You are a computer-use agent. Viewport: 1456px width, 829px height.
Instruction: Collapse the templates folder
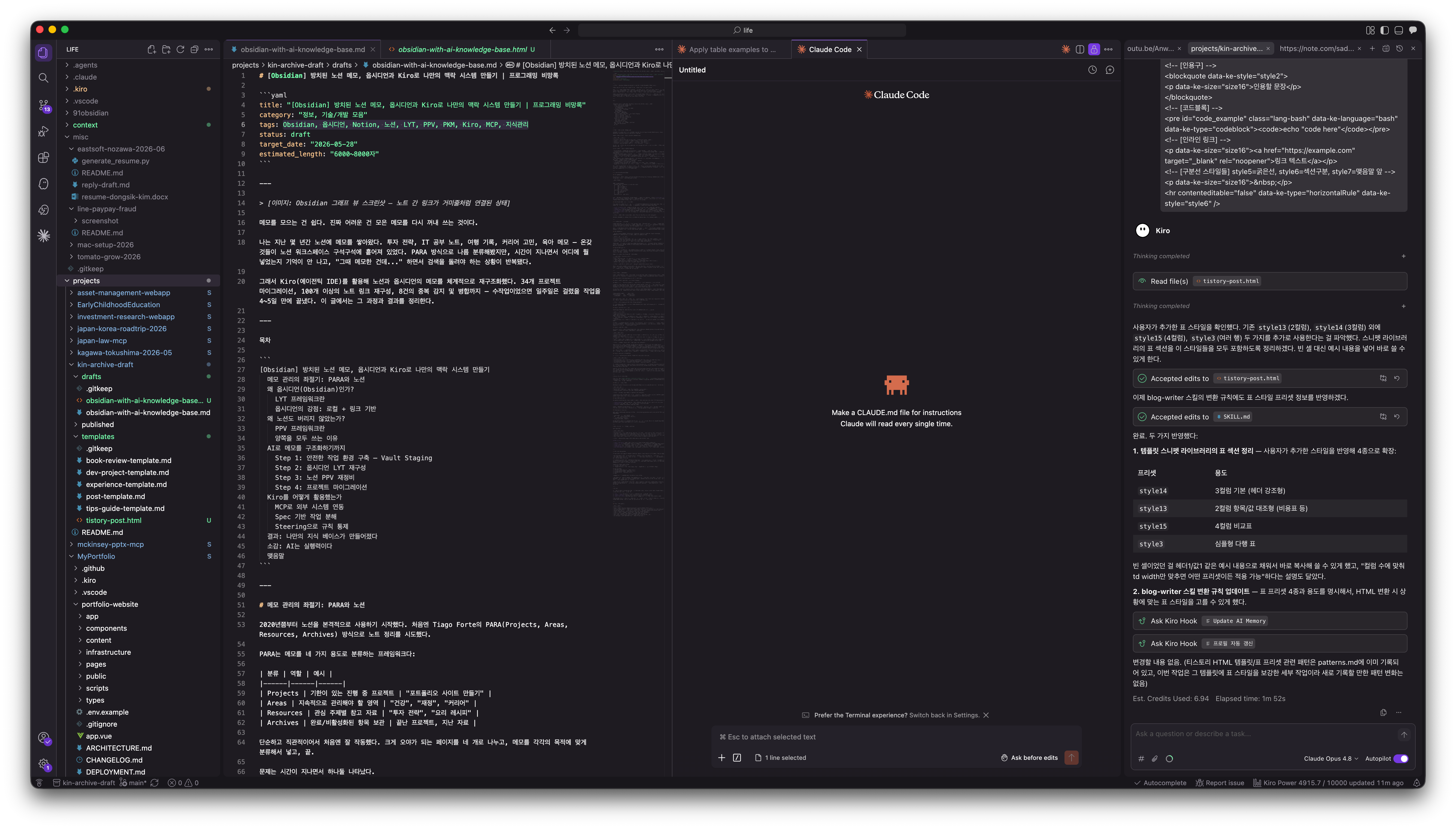(x=139, y=437)
